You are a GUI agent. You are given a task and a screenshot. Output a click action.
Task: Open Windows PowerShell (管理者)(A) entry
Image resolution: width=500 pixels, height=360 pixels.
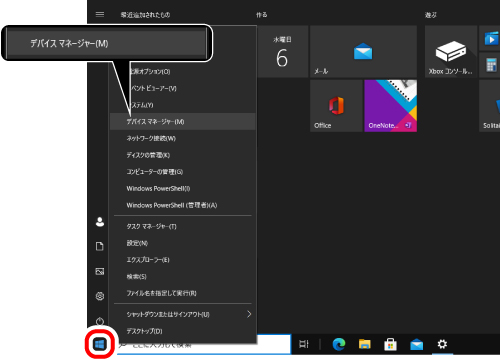[x=183, y=205]
